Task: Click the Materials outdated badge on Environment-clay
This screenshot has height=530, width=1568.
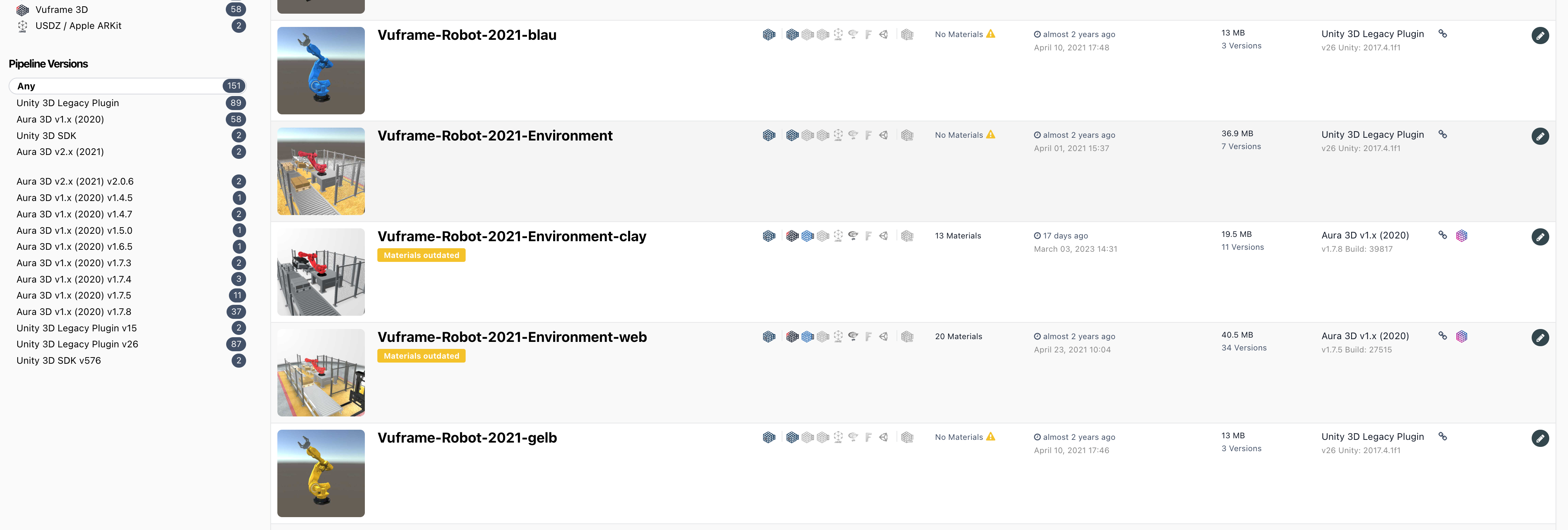Action: [421, 255]
